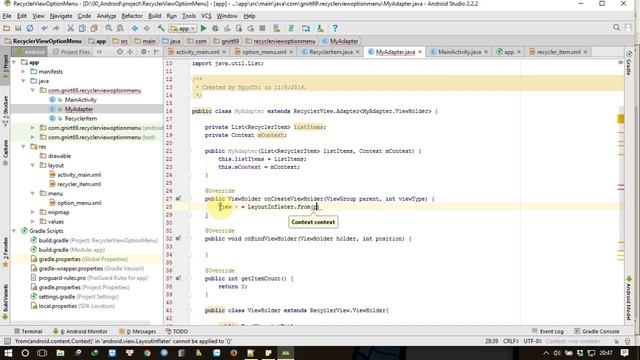640x360 pixels.
Task: Click the Redo arrow icon
Action: point(56,28)
